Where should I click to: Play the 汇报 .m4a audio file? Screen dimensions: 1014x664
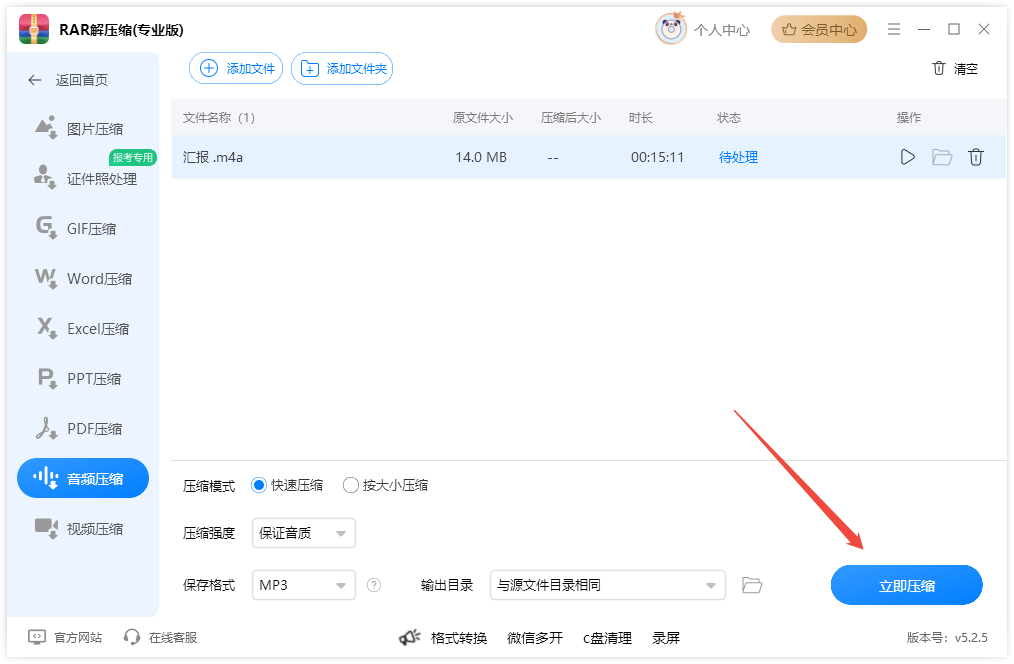point(907,157)
